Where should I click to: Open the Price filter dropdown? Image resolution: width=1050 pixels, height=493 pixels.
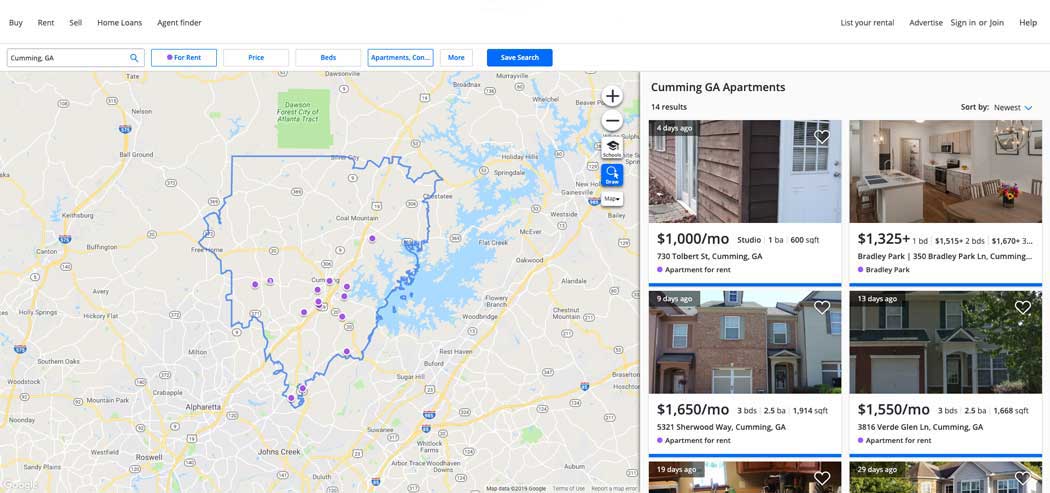(x=256, y=58)
